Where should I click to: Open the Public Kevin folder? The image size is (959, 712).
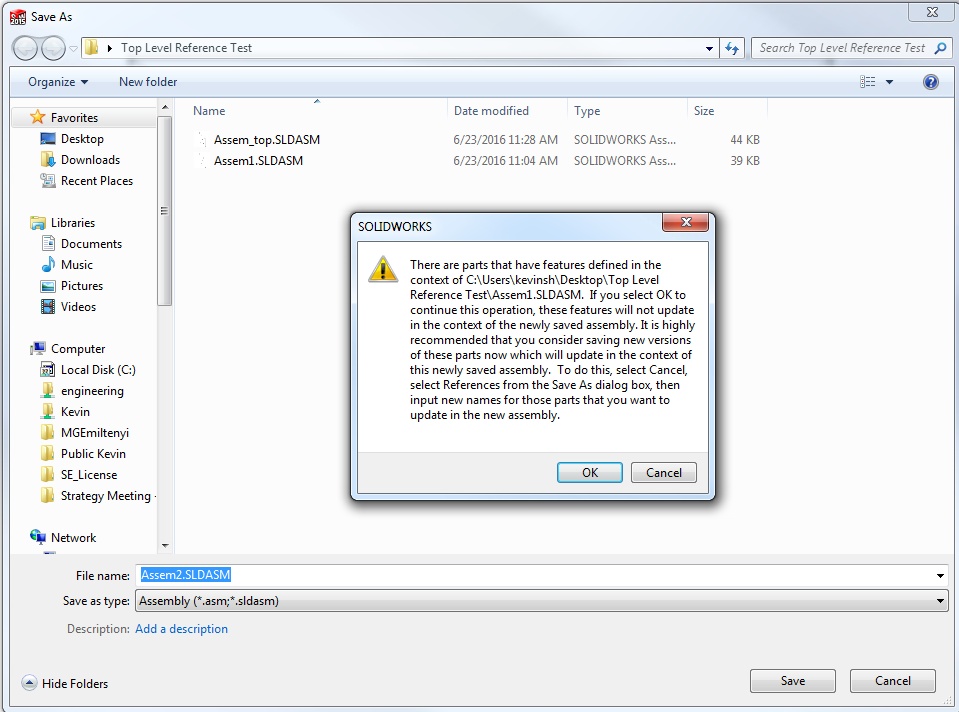click(93, 454)
